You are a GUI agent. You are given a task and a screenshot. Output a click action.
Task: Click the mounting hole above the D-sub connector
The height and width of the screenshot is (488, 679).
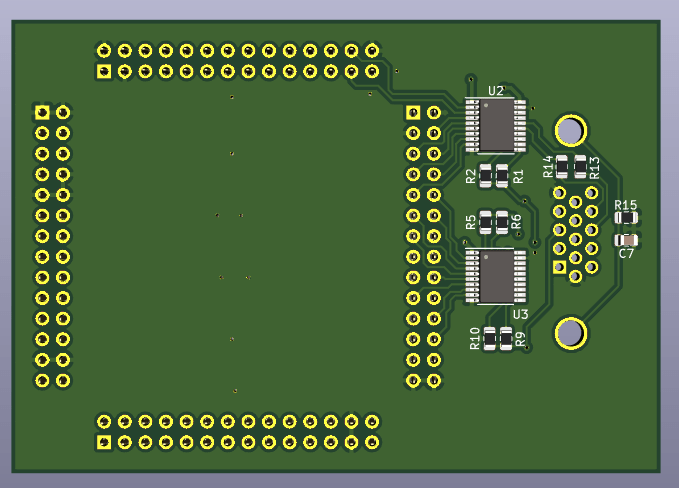pos(570,130)
